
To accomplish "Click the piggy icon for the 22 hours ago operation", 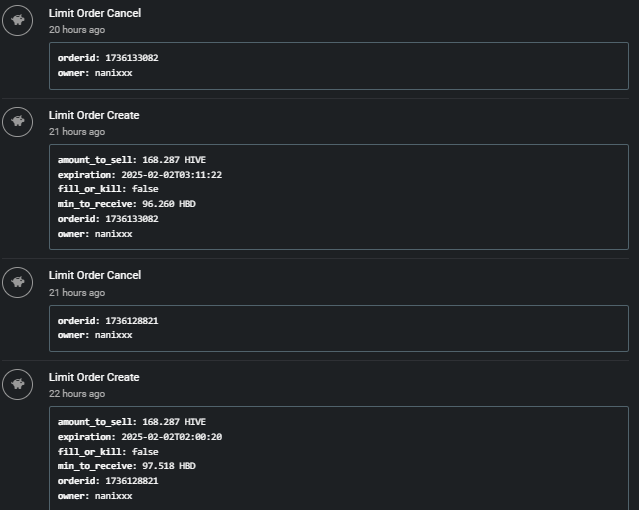I will 17,384.
